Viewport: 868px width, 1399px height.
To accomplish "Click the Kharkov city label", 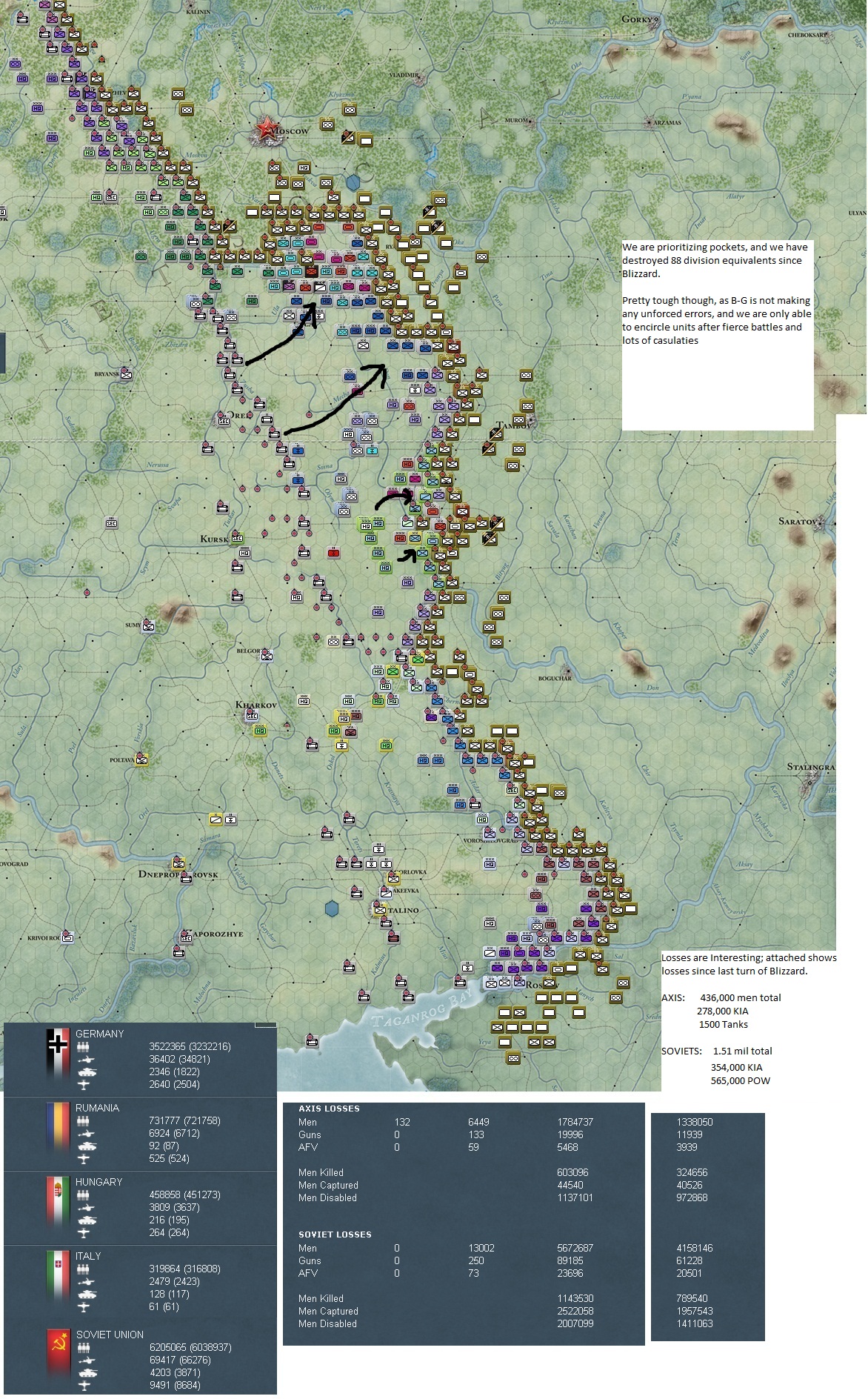I will [x=256, y=705].
